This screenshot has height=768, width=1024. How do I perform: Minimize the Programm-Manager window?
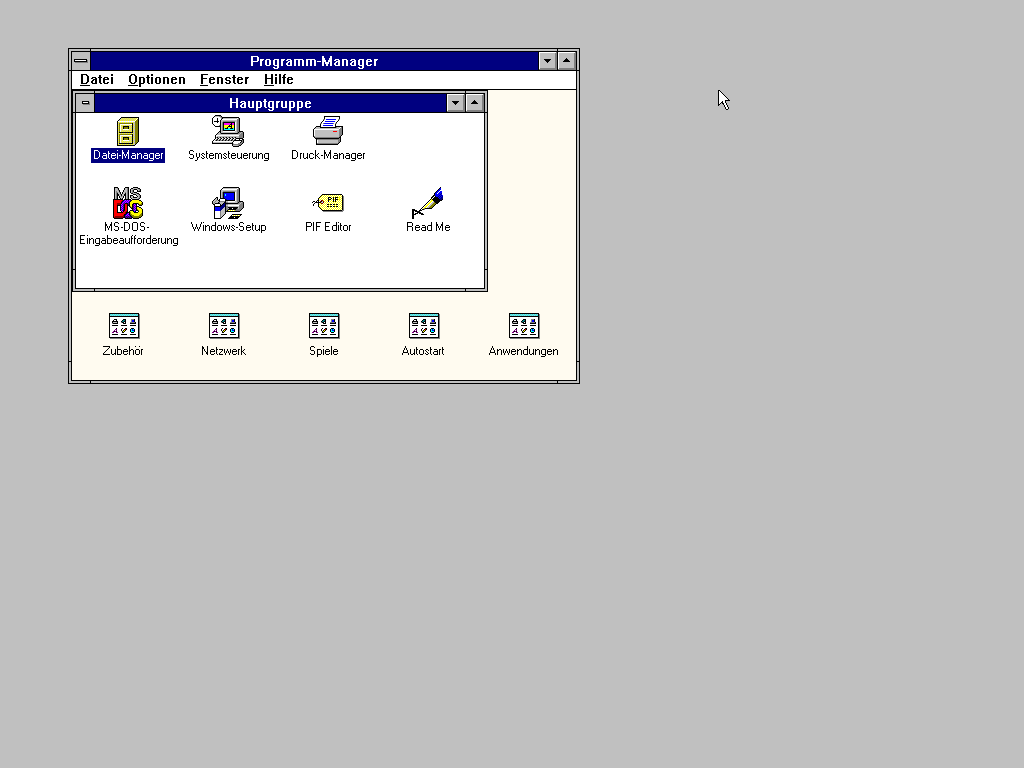pos(547,61)
